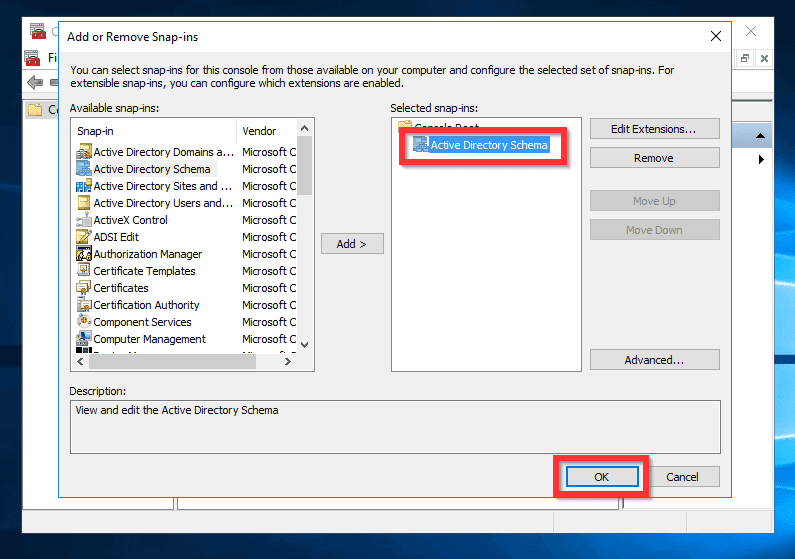
Task: Select Authorization Manager in the list
Action: point(148,254)
